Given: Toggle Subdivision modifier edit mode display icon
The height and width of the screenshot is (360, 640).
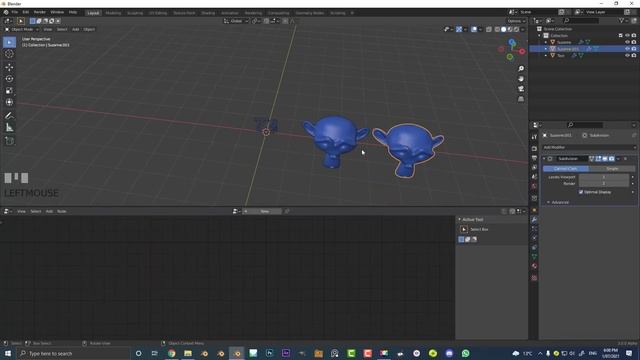Looking at the screenshot, I should [x=598, y=159].
